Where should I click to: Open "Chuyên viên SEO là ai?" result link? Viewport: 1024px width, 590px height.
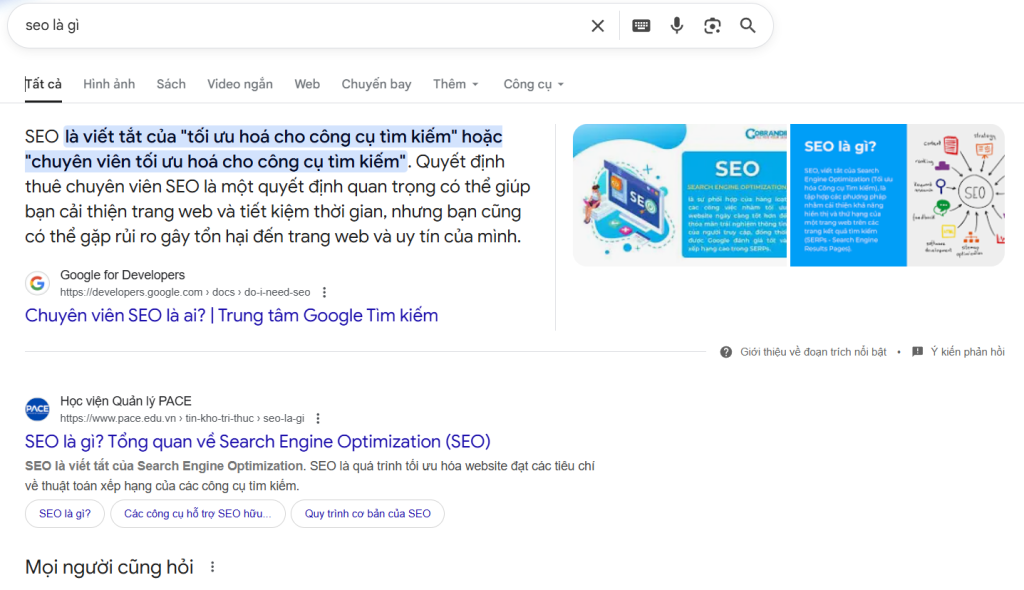(231, 316)
